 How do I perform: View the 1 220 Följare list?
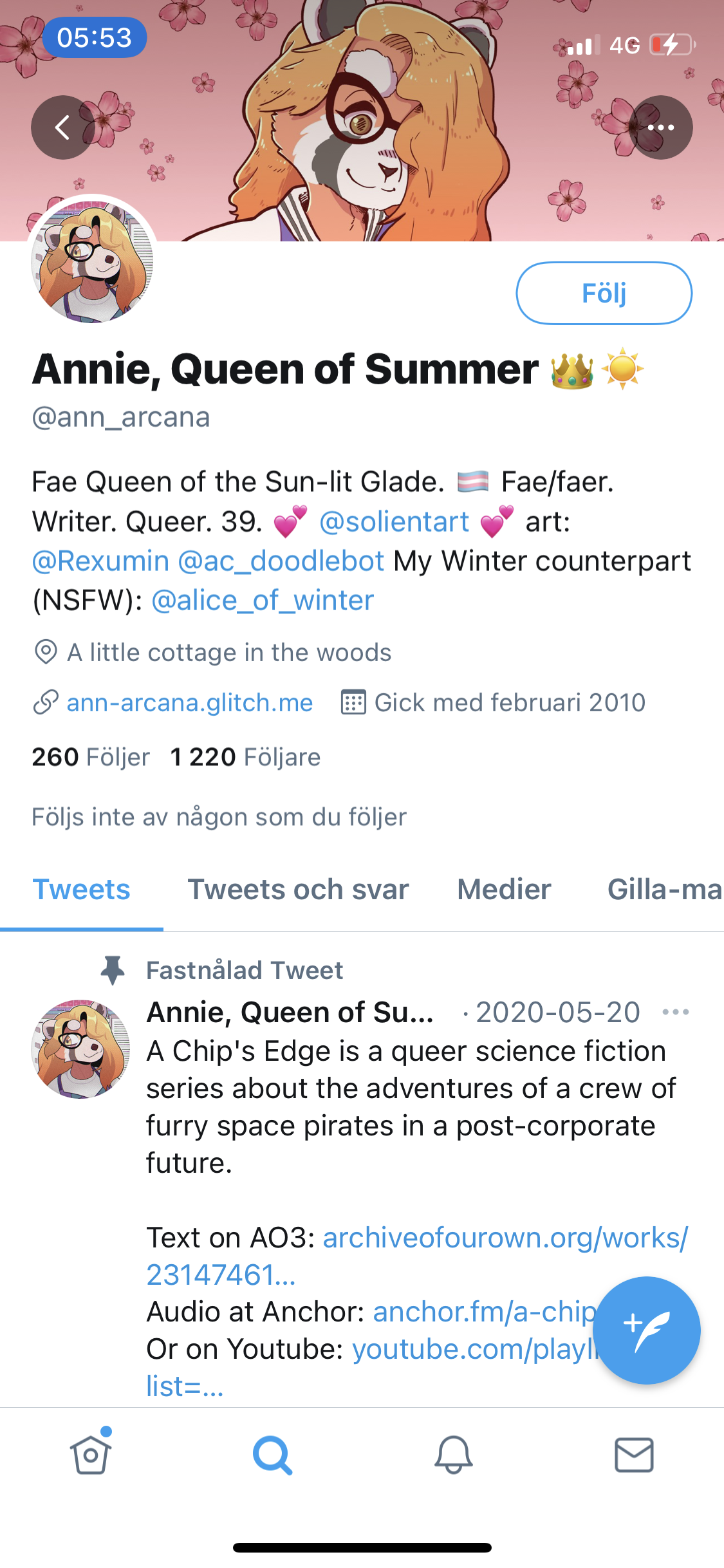coord(245,757)
